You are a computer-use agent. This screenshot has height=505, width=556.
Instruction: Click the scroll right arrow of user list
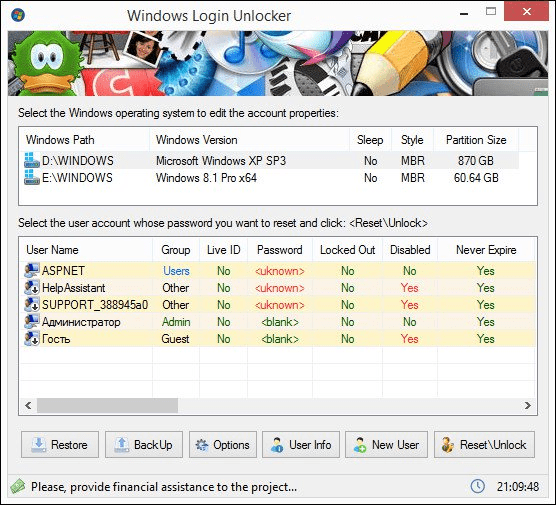point(528,405)
